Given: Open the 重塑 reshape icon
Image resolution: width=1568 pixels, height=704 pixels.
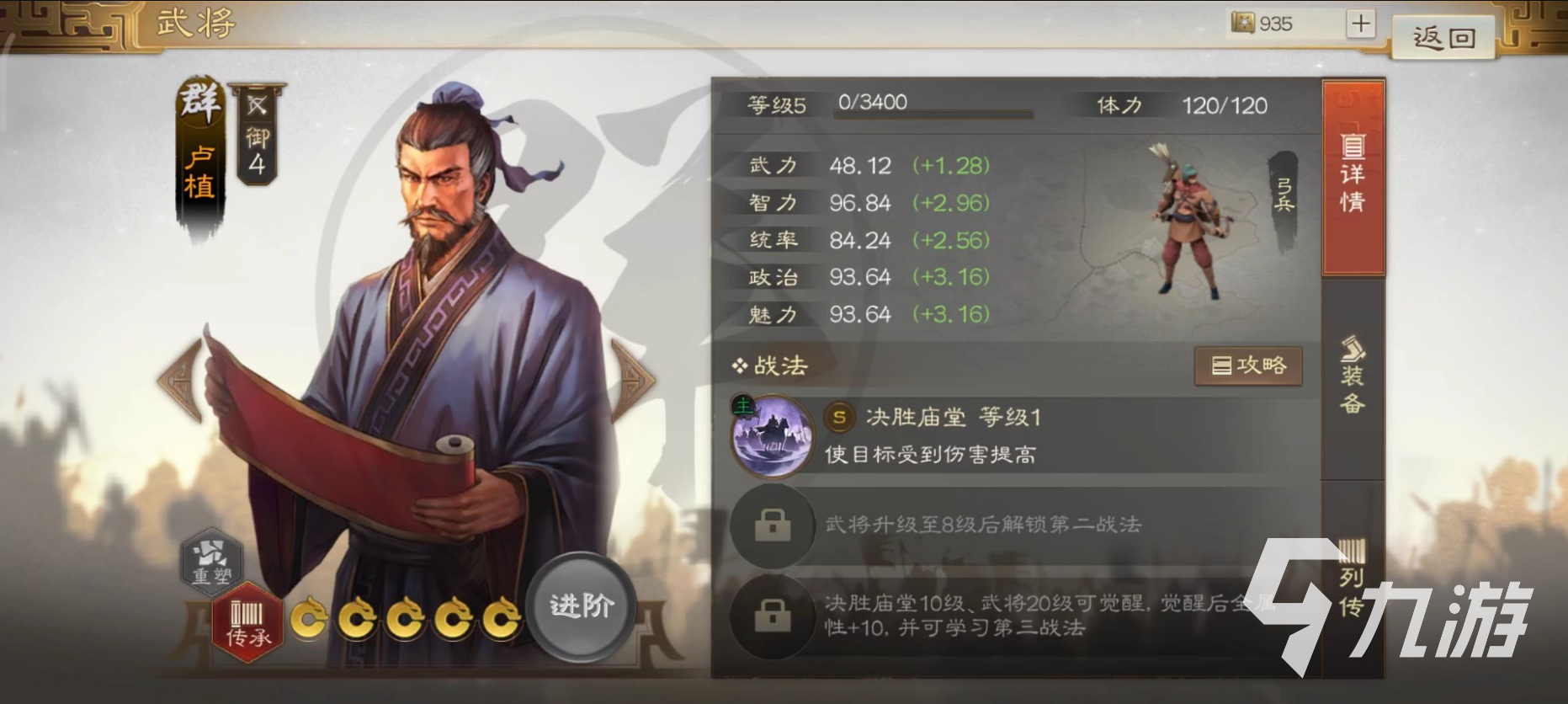Looking at the screenshot, I should coord(212,560).
